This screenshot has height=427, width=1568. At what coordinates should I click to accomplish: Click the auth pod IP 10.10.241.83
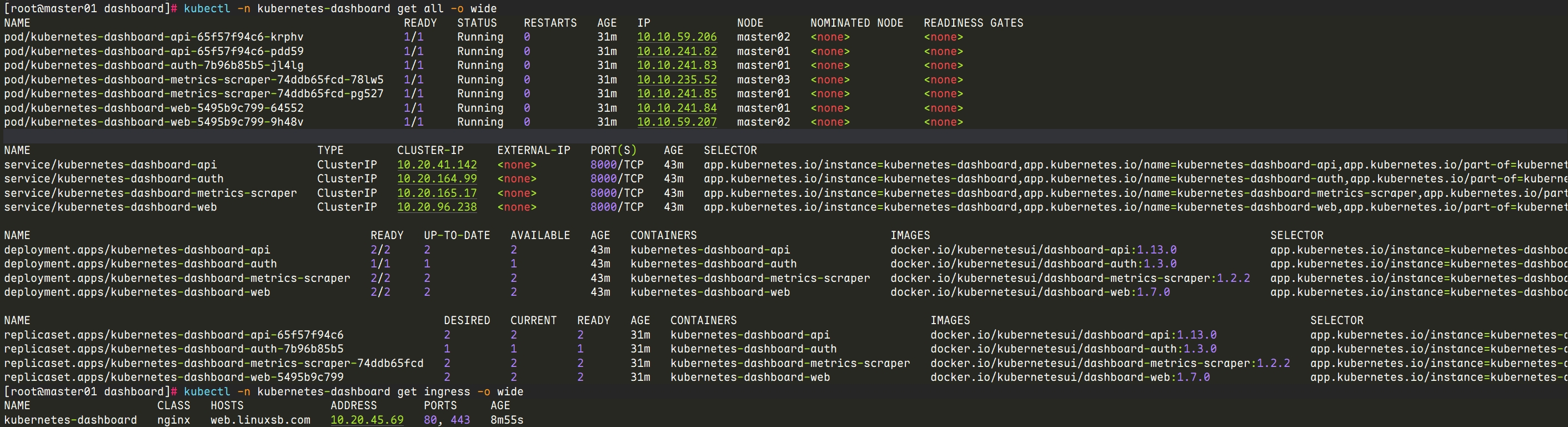tap(677, 65)
